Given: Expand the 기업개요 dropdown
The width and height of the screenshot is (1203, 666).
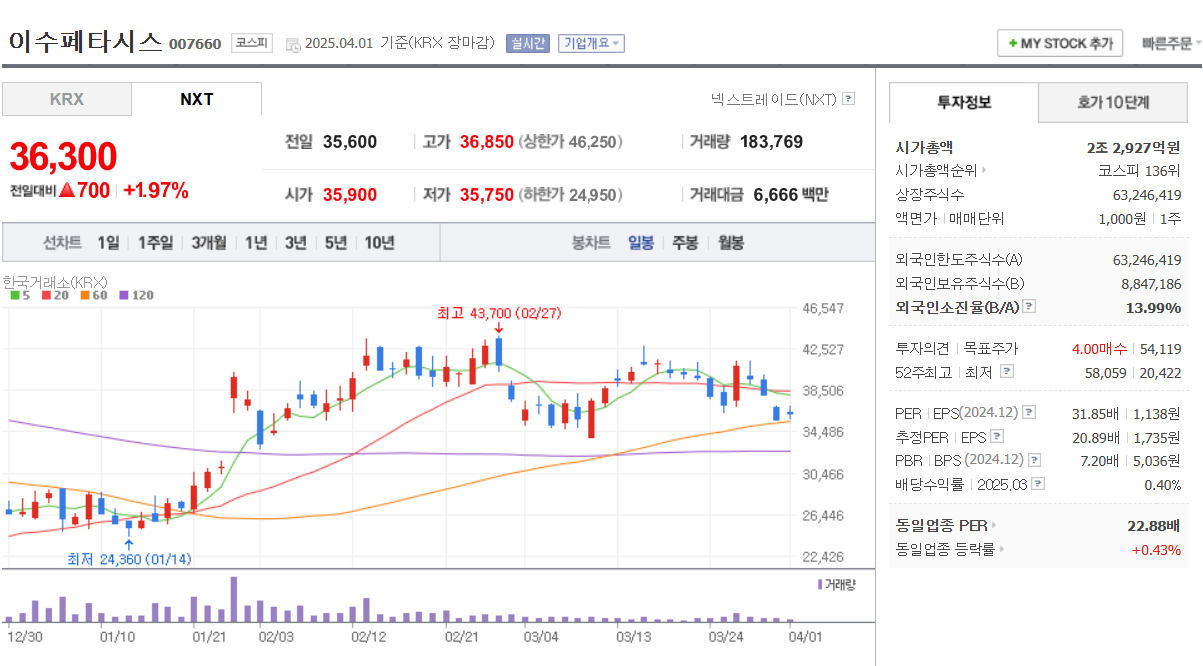Looking at the screenshot, I should (x=591, y=43).
